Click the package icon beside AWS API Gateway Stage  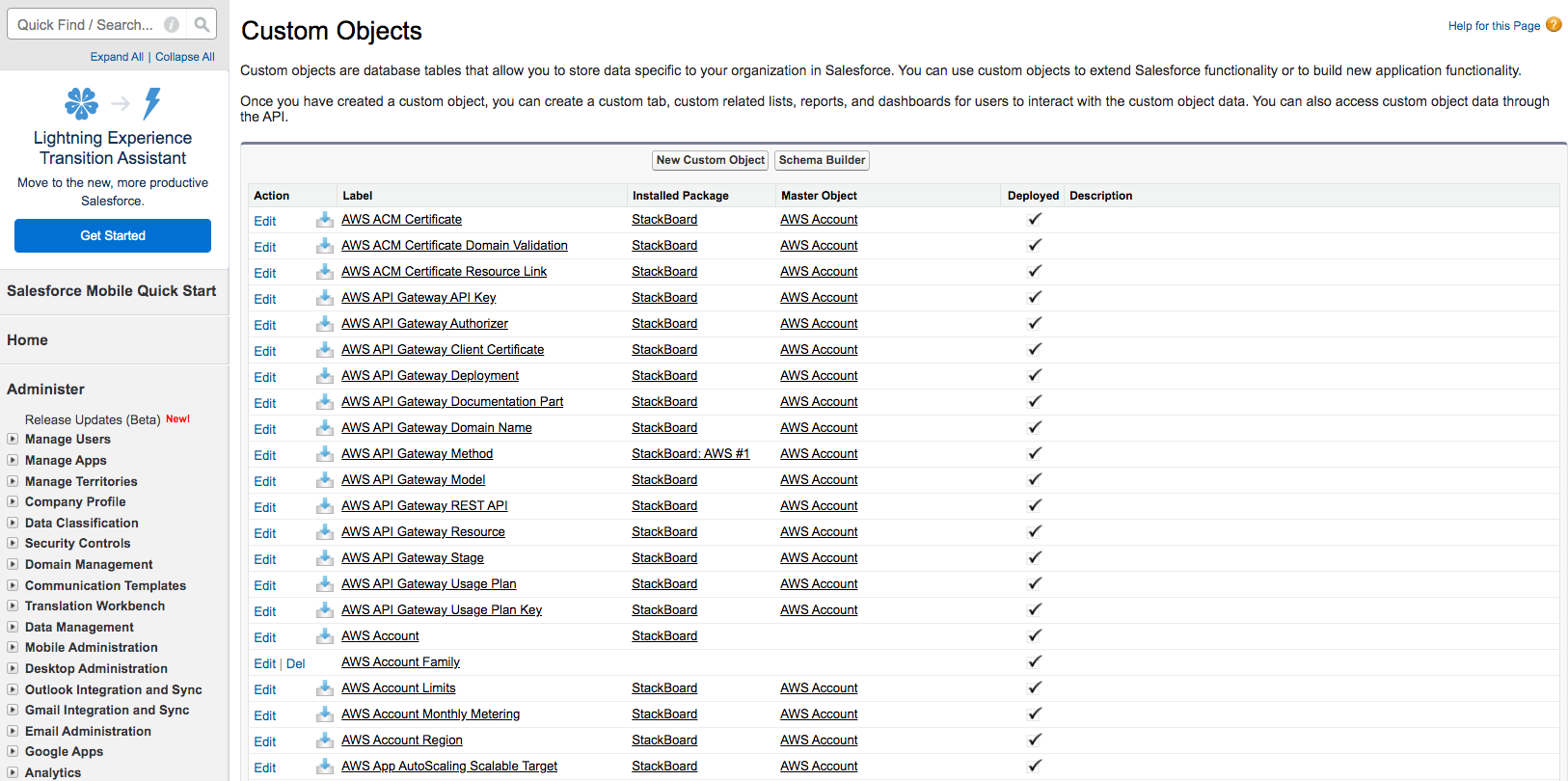tap(325, 558)
